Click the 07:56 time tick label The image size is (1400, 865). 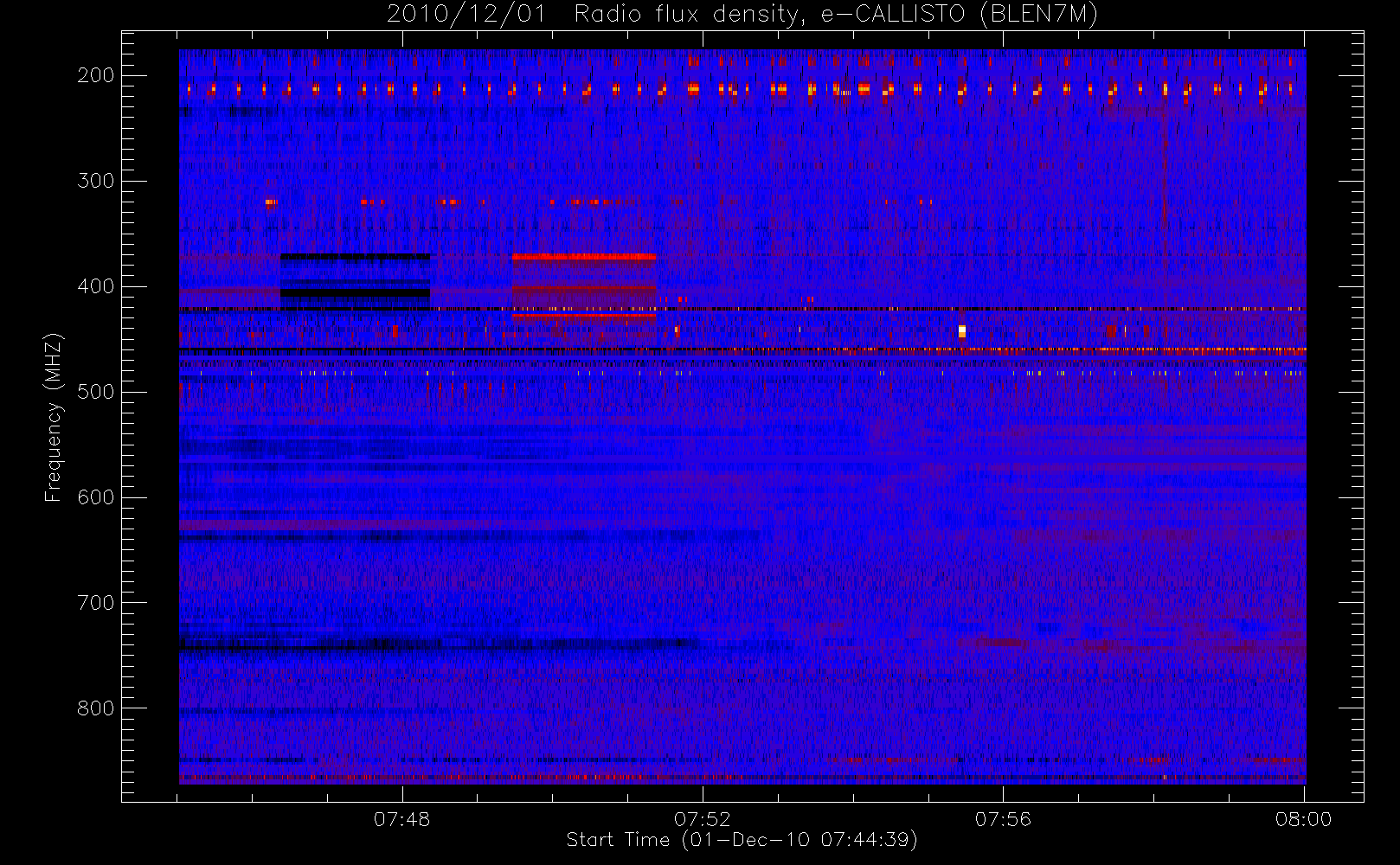pyautogui.click(x=1004, y=819)
